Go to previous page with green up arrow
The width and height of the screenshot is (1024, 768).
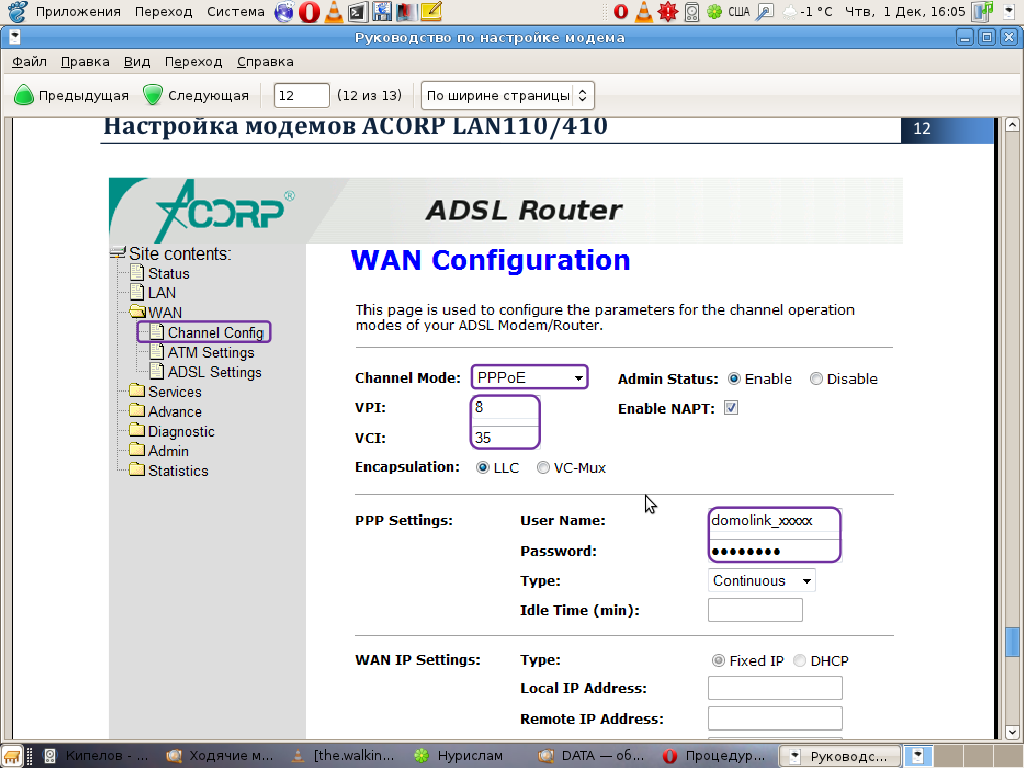[71, 95]
